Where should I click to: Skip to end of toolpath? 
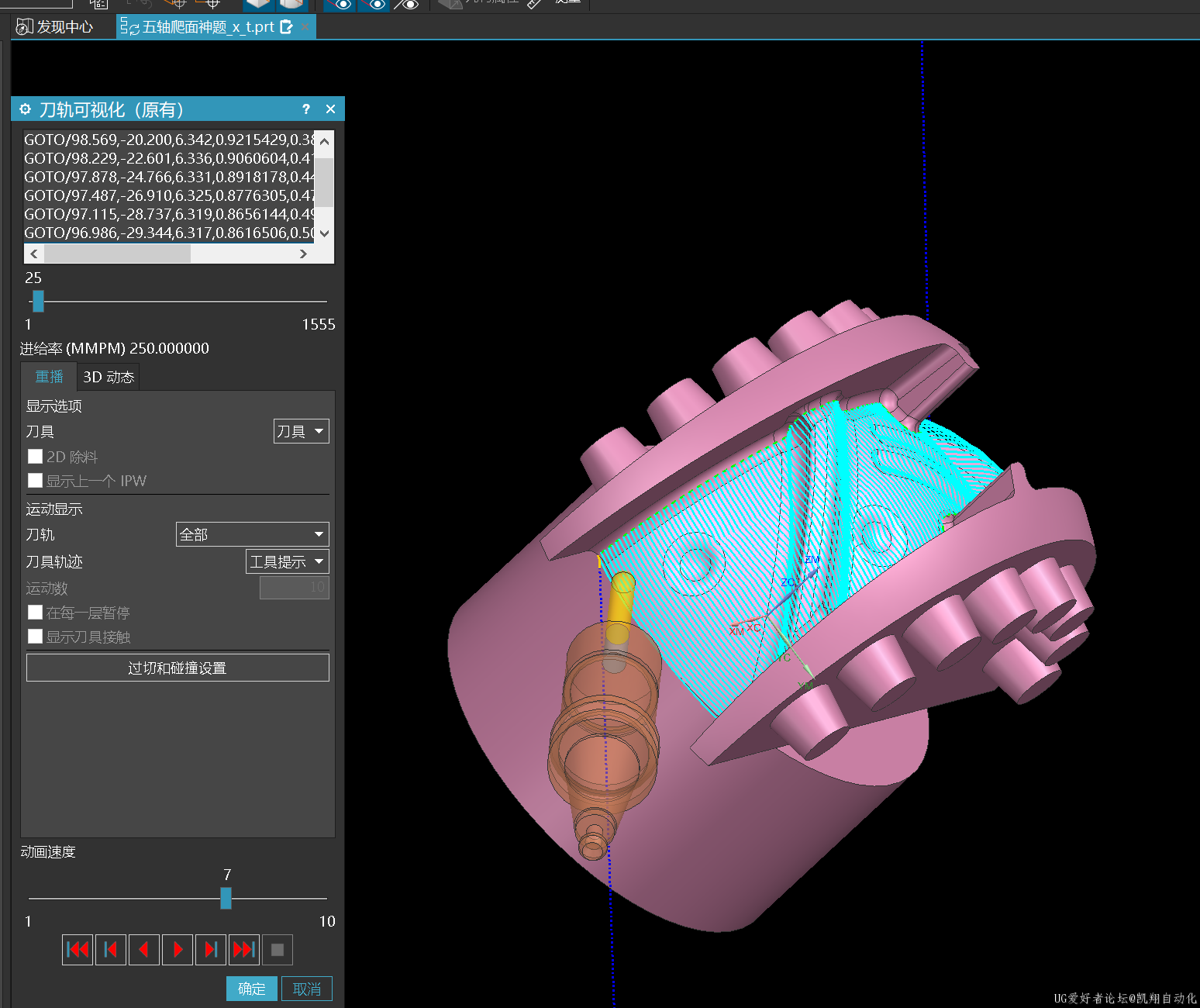244,950
